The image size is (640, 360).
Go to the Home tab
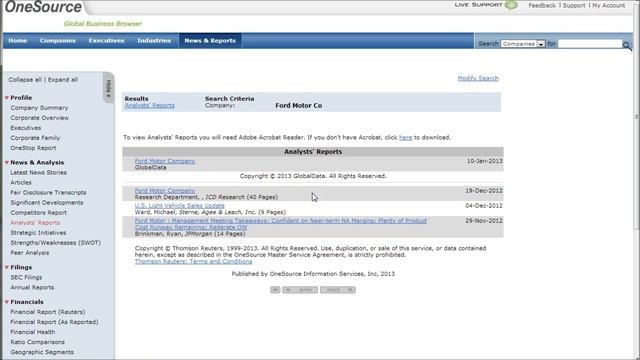point(18,40)
